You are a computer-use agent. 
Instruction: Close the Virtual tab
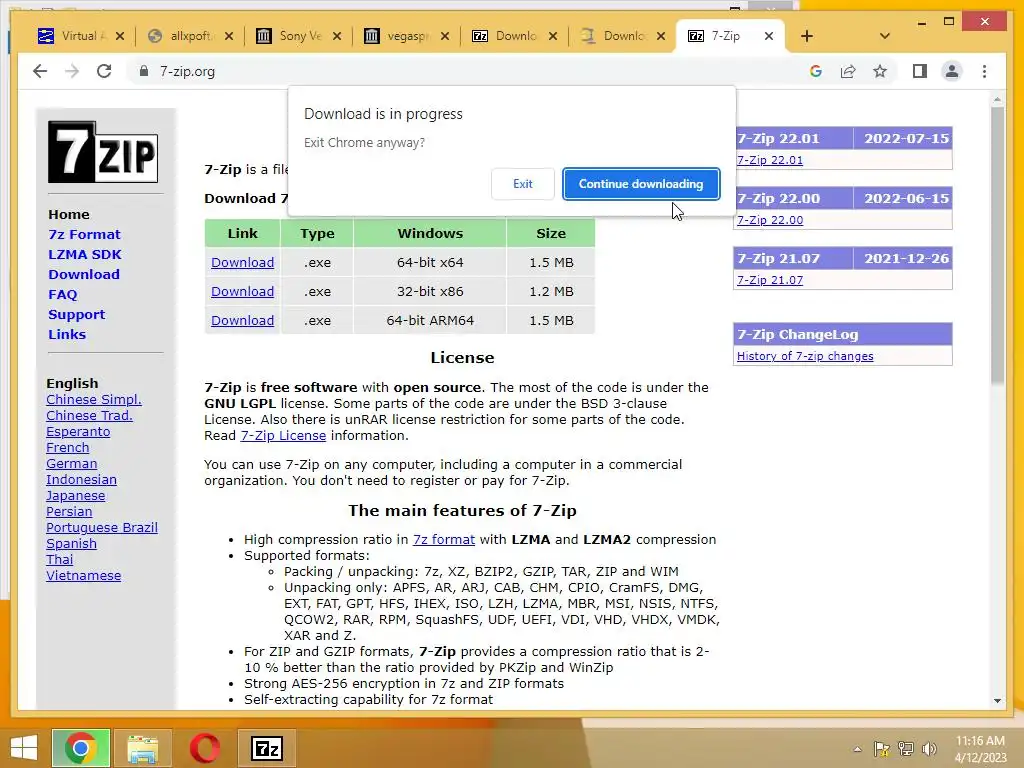[x=120, y=36]
